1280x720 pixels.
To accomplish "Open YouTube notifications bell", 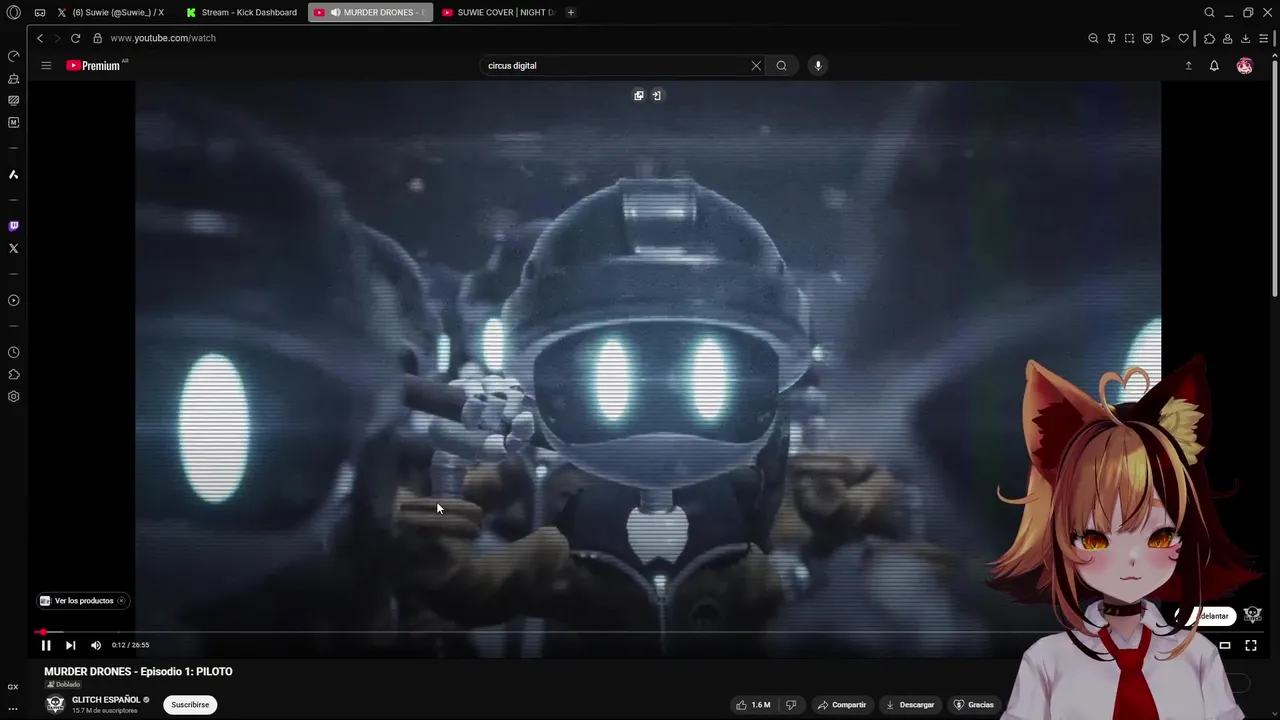I will point(1214,66).
